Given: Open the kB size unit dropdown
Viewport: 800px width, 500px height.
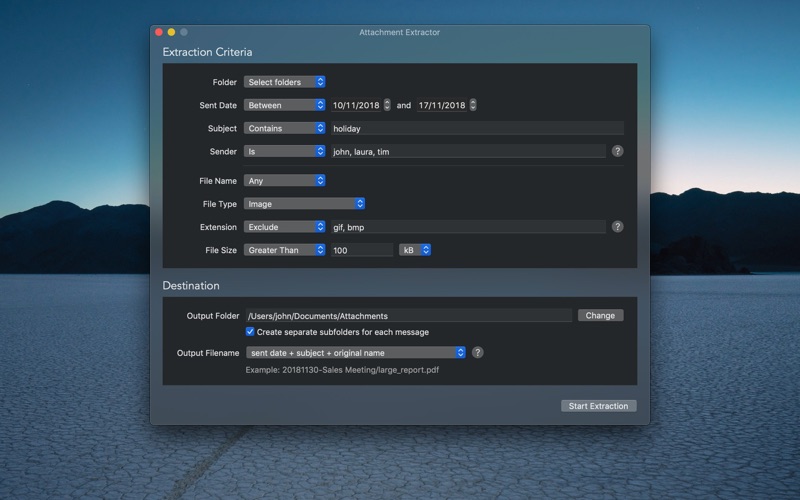Looking at the screenshot, I should point(415,250).
